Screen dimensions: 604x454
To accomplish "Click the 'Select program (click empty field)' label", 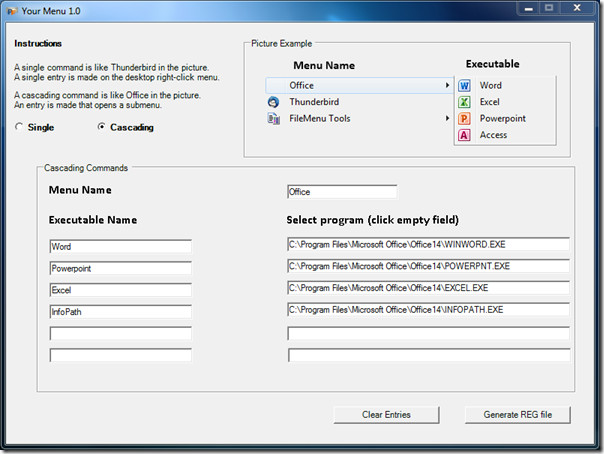I will tap(372, 220).
